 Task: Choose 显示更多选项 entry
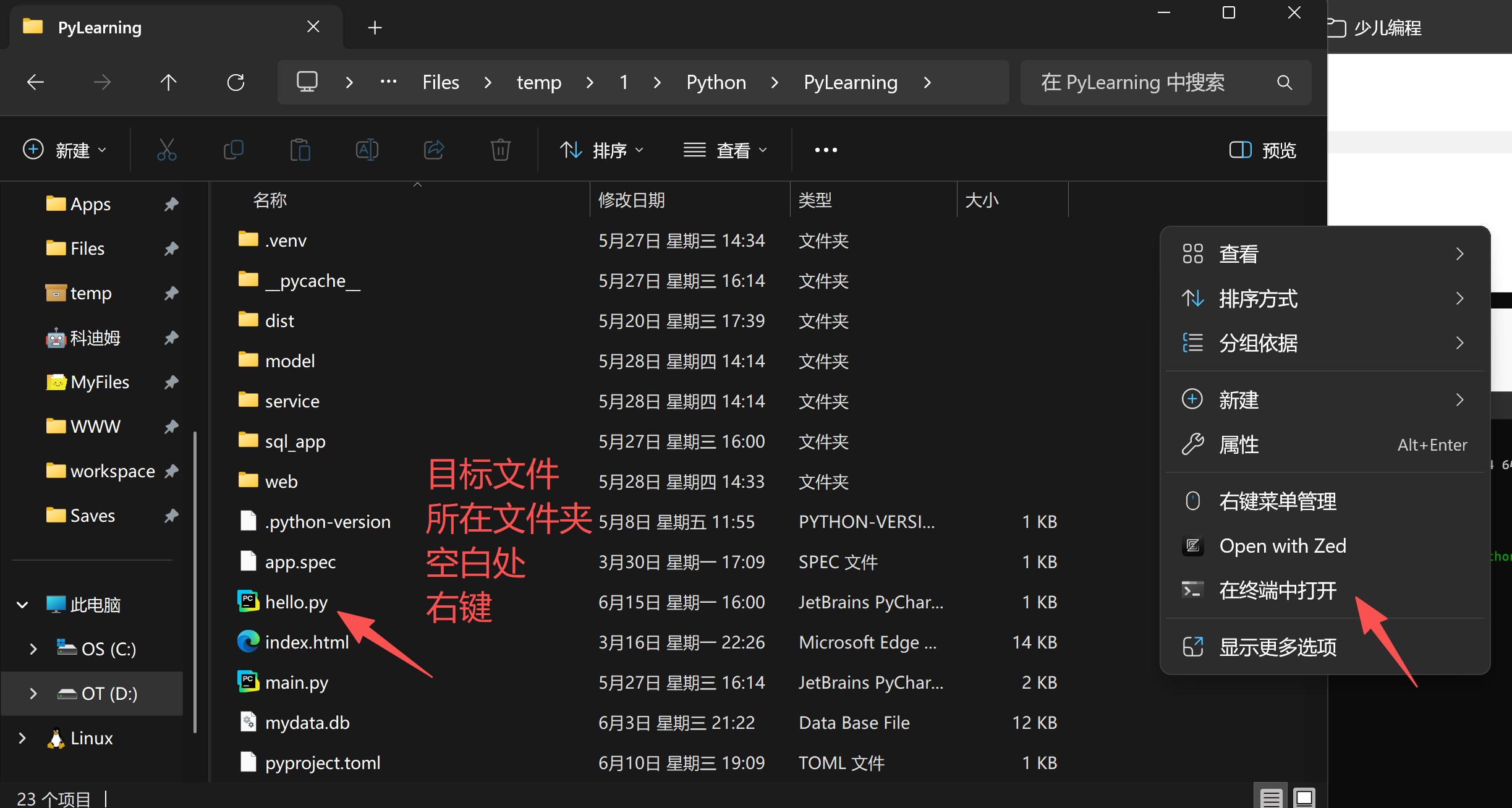click(1325, 647)
